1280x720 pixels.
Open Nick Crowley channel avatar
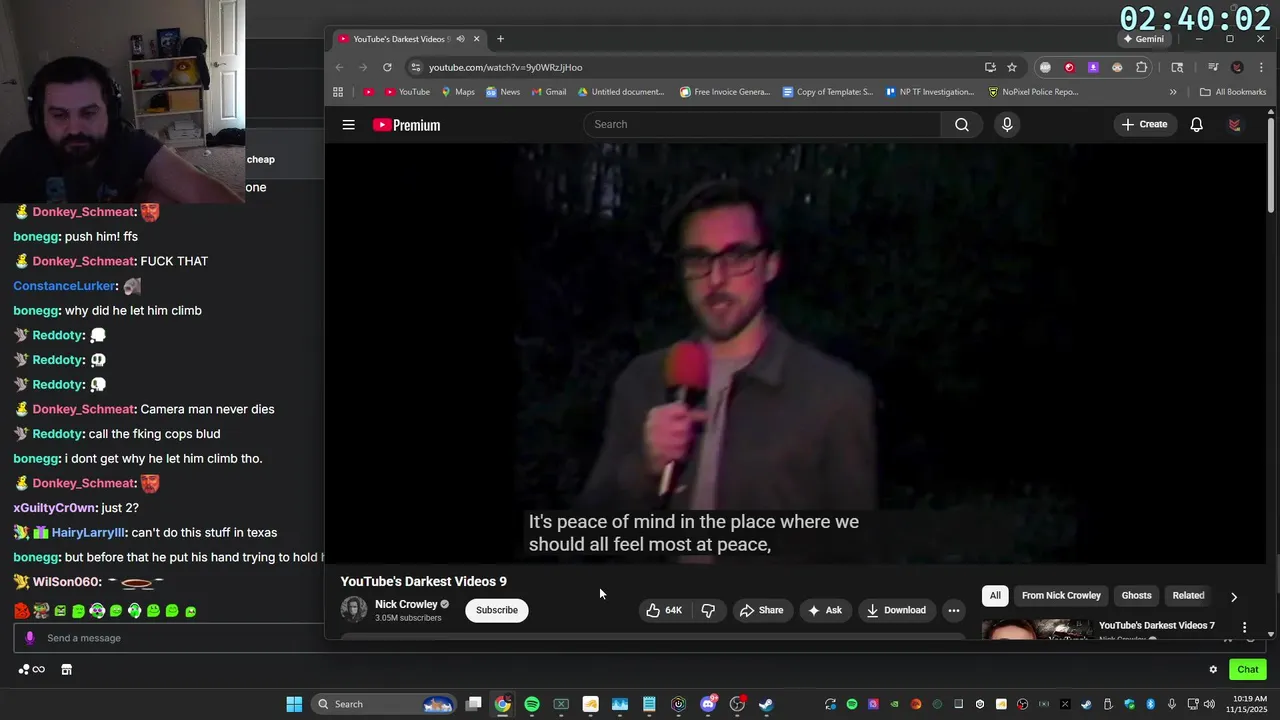354,610
